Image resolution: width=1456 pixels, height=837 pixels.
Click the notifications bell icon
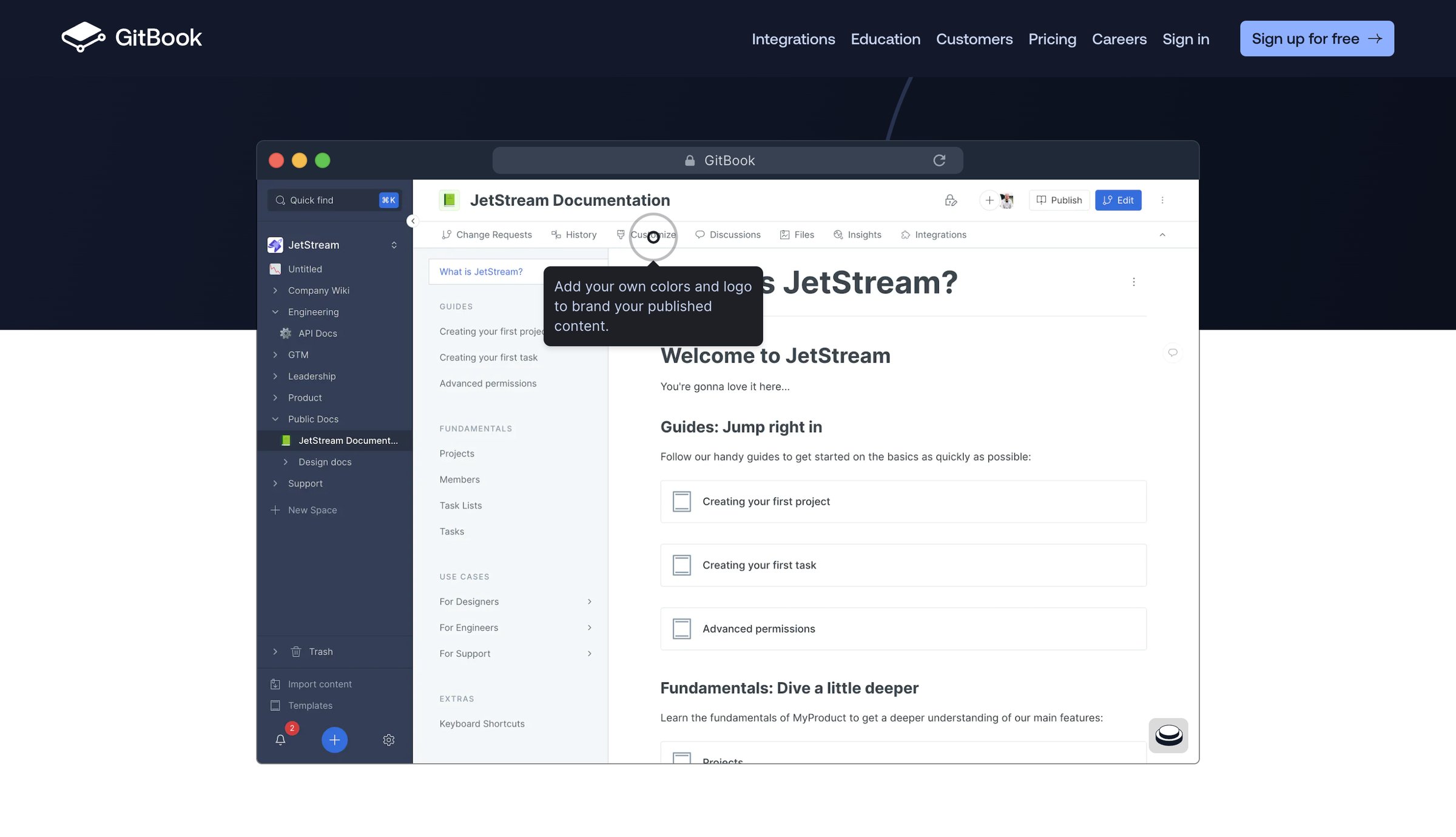coord(280,739)
